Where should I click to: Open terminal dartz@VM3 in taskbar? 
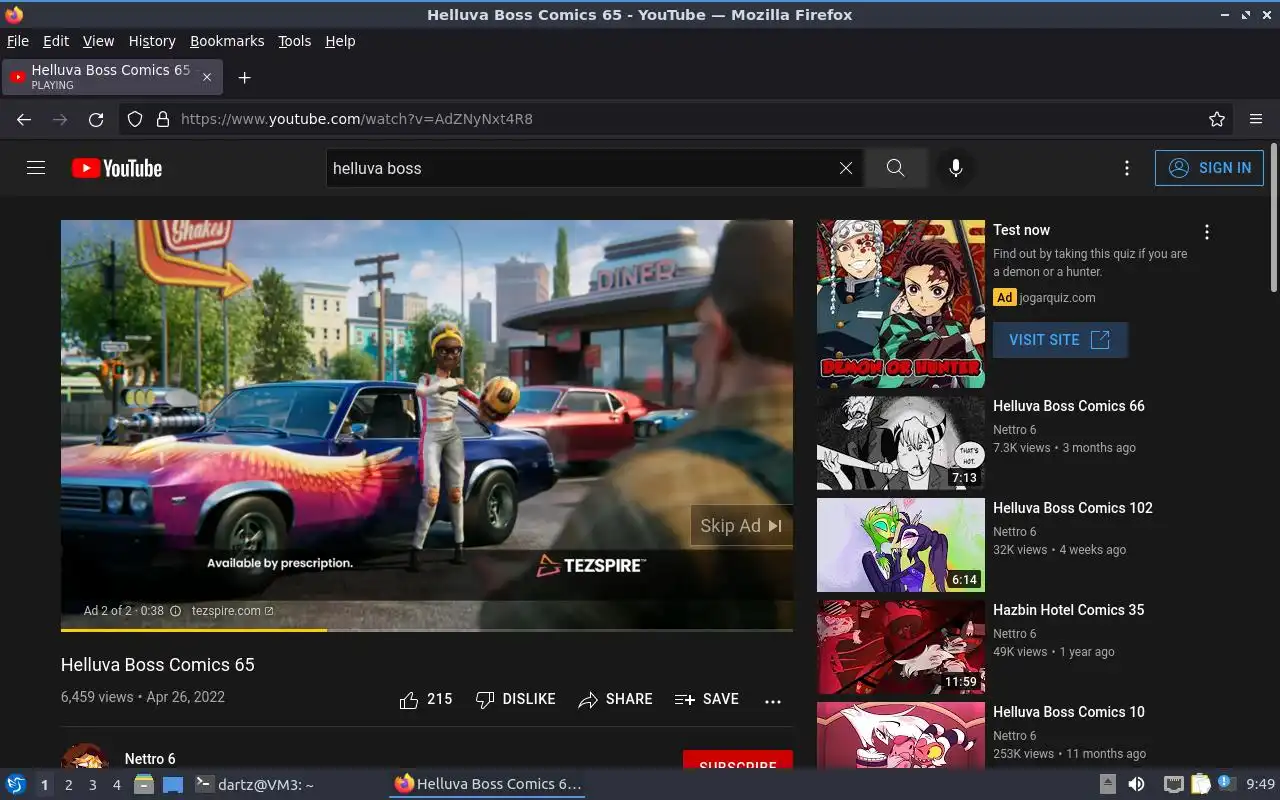(255, 785)
